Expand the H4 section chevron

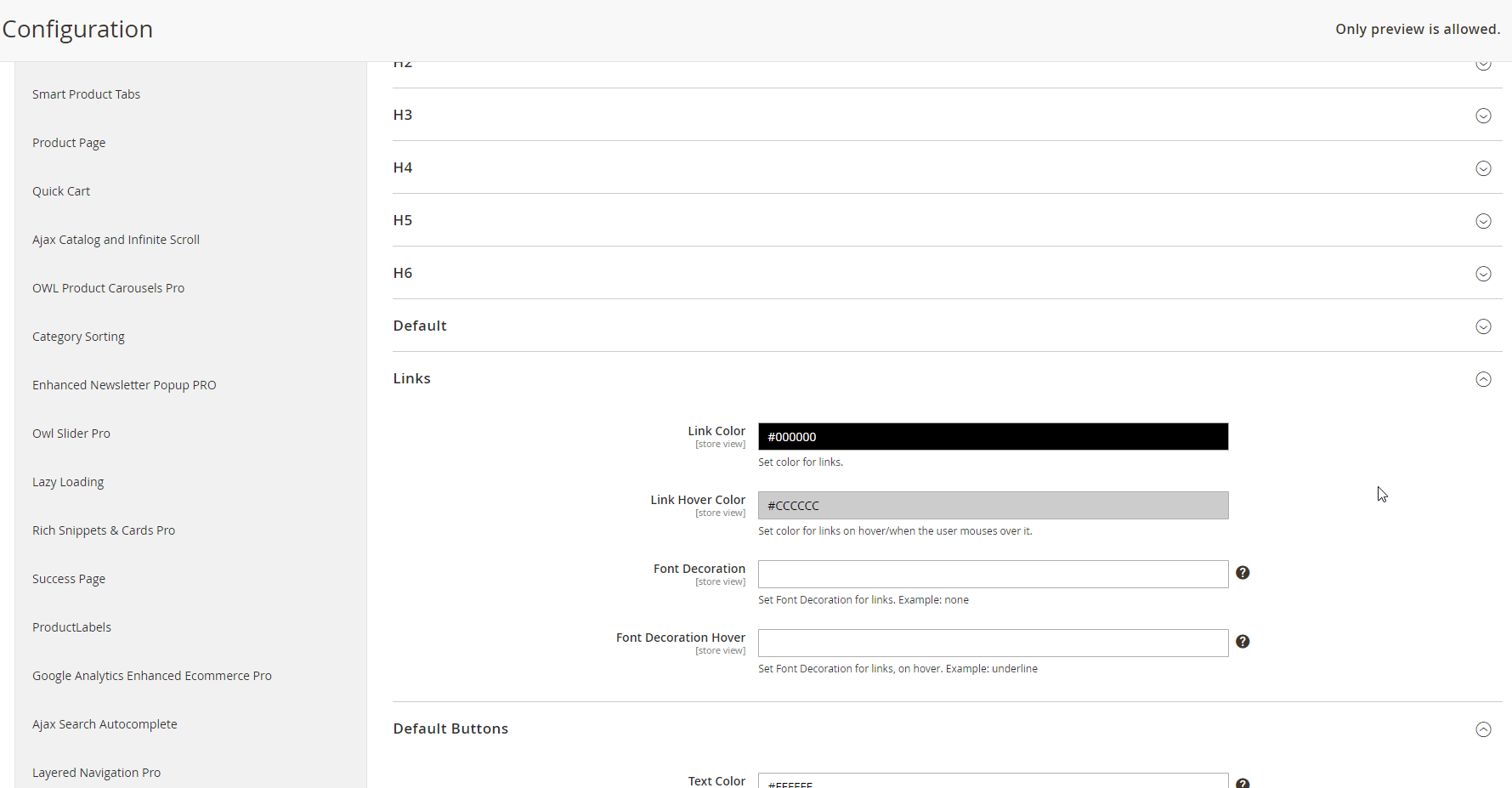click(1483, 168)
